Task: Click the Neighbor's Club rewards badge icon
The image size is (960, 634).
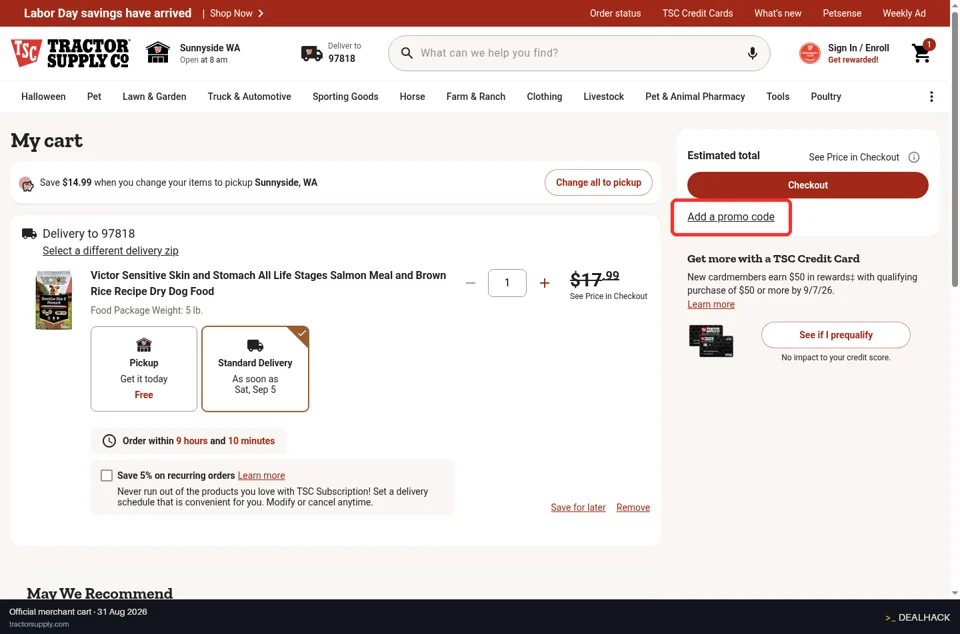Action: tap(809, 53)
